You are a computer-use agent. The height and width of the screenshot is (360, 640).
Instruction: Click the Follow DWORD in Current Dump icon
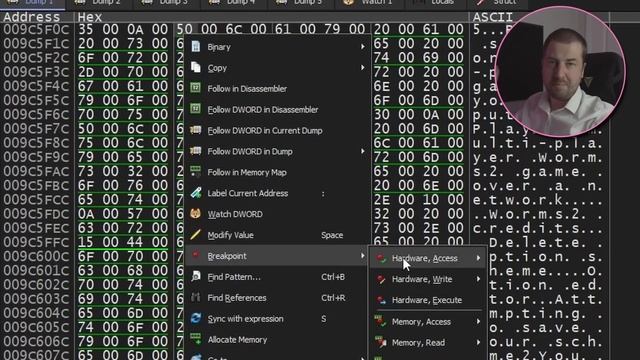196,130
